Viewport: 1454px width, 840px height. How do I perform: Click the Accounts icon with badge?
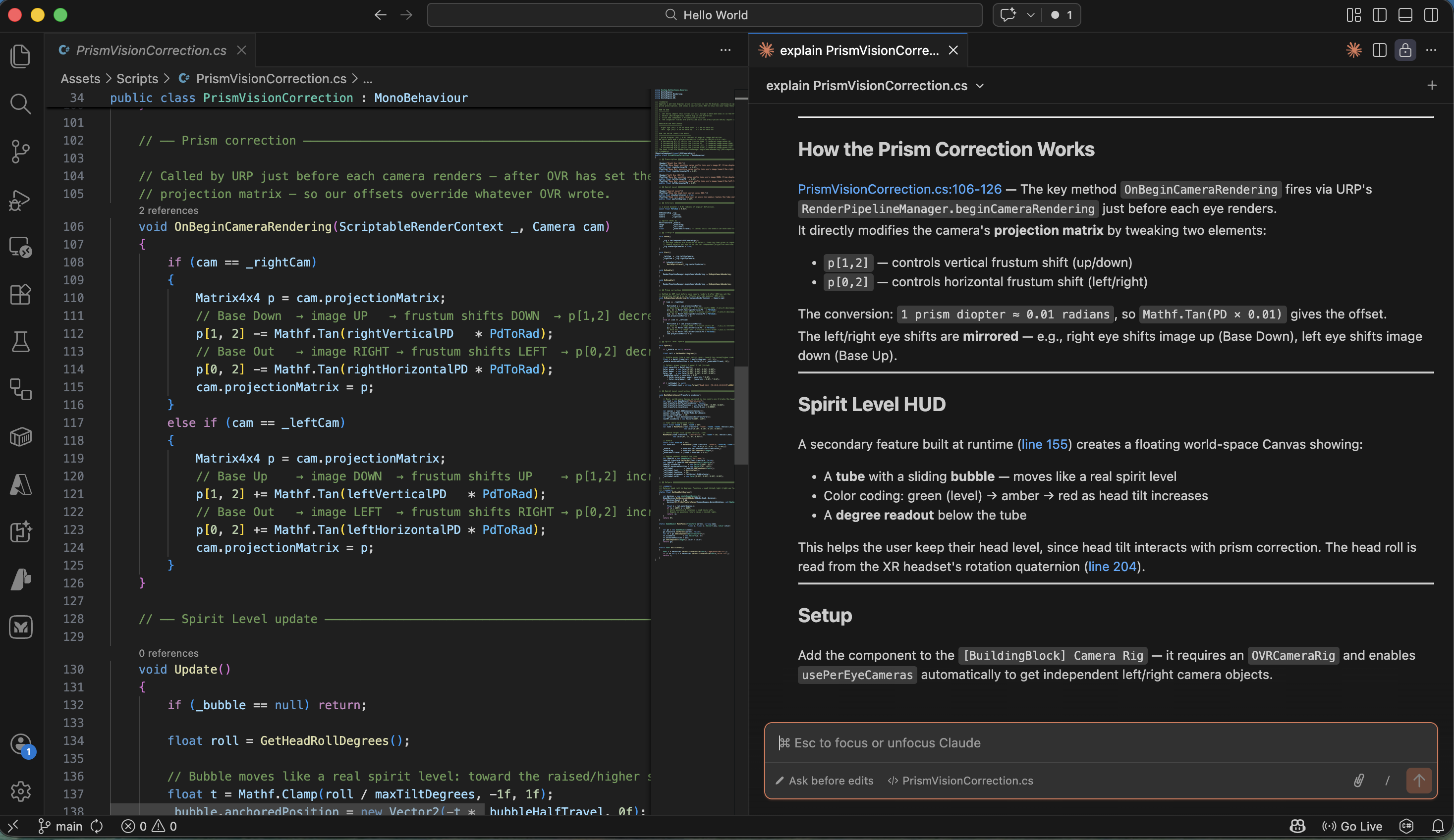[21, 744]
